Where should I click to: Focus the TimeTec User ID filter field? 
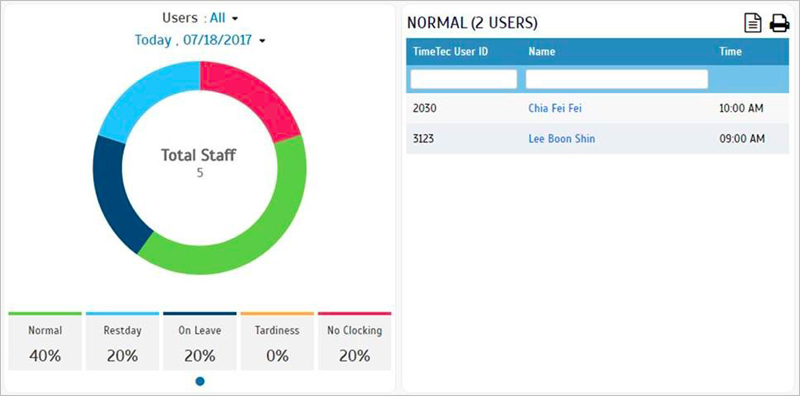pos(464,79)
